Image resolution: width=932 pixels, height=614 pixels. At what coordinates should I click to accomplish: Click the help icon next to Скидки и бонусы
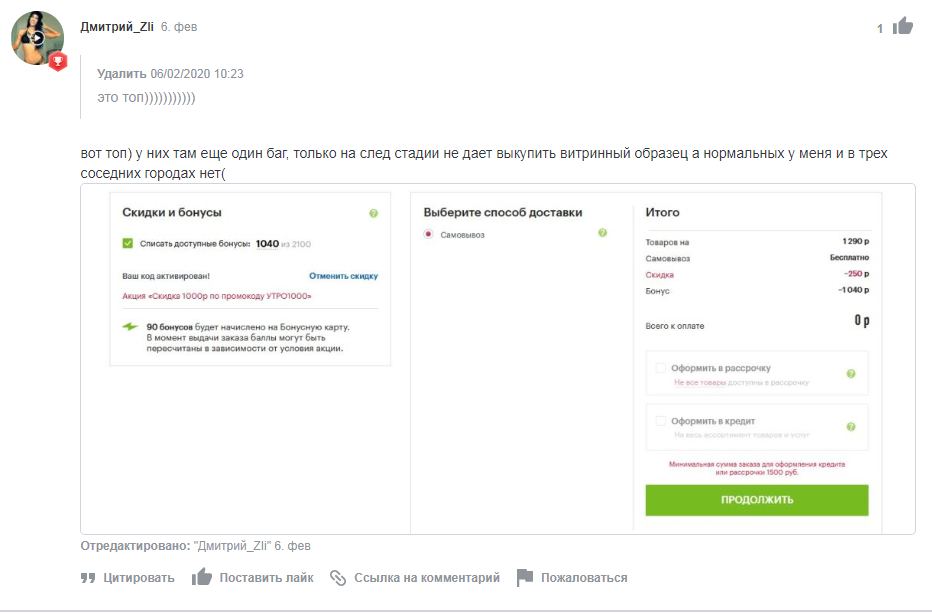373,213
